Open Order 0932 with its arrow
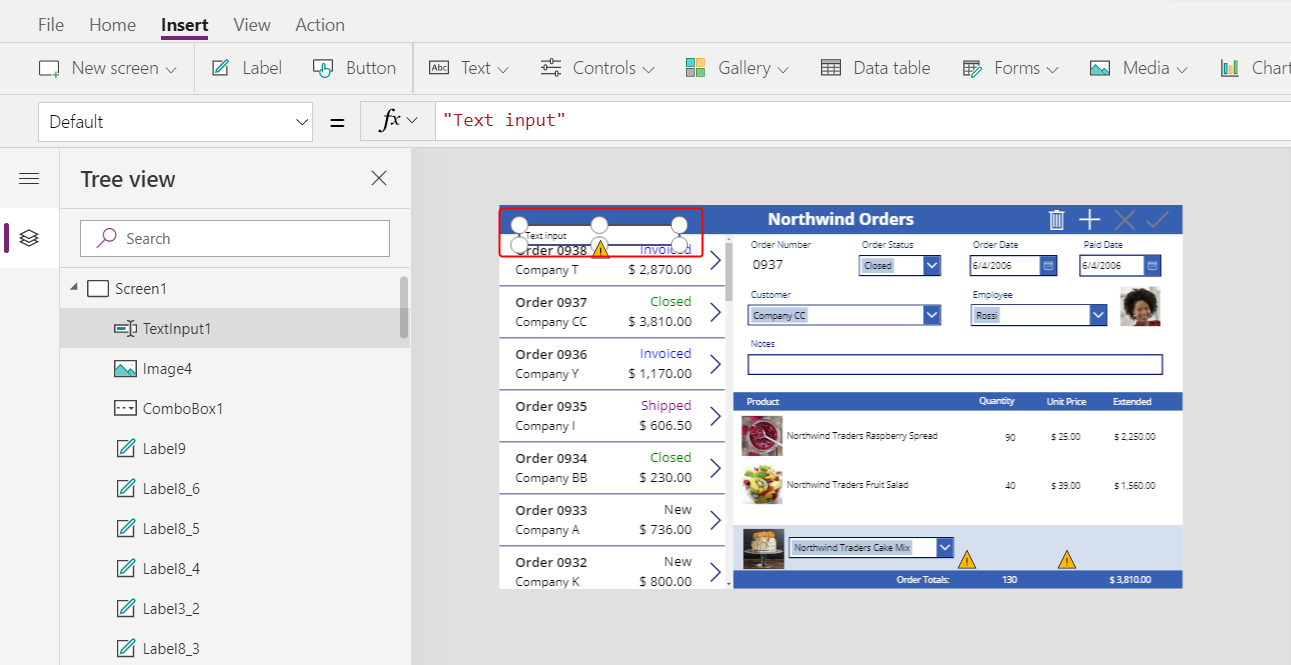The height and width of the screenshot is (665, 1291). pyautogui.click(x=715, y=572)
